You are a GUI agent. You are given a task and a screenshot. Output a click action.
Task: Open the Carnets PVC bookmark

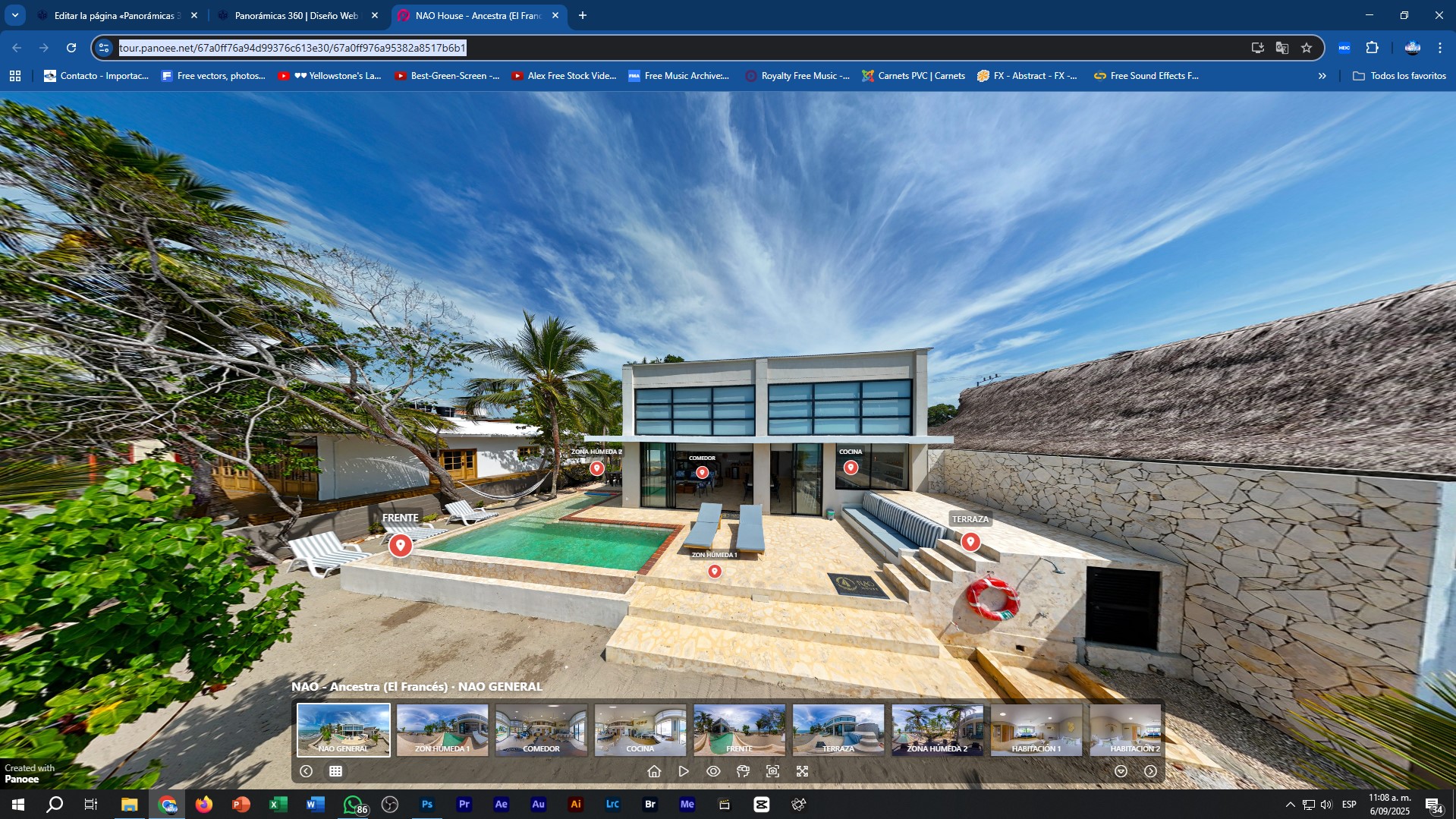(x=914, y=76)
